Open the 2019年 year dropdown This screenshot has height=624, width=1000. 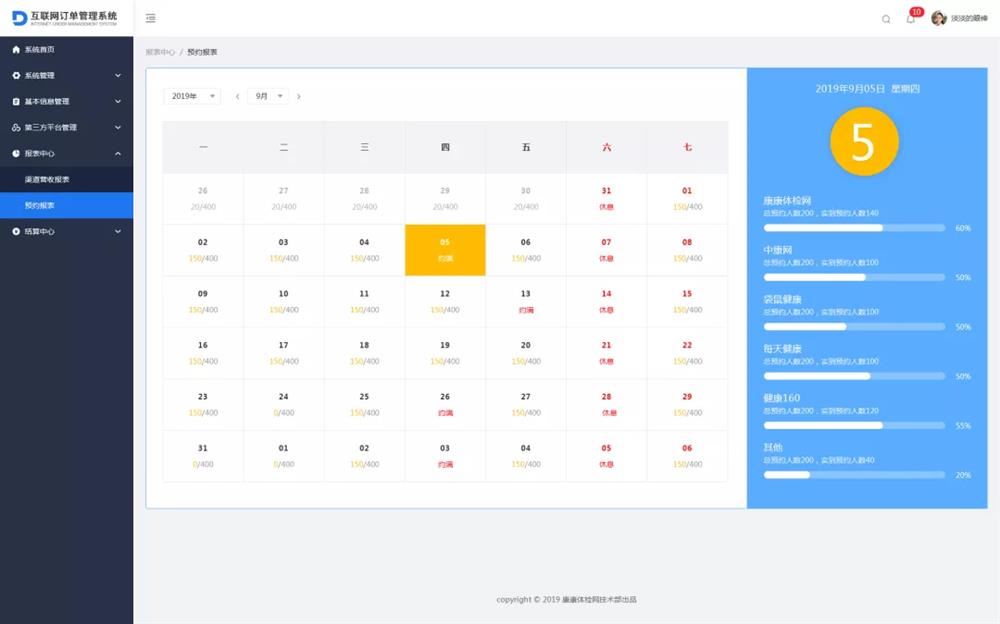point(192,96)
